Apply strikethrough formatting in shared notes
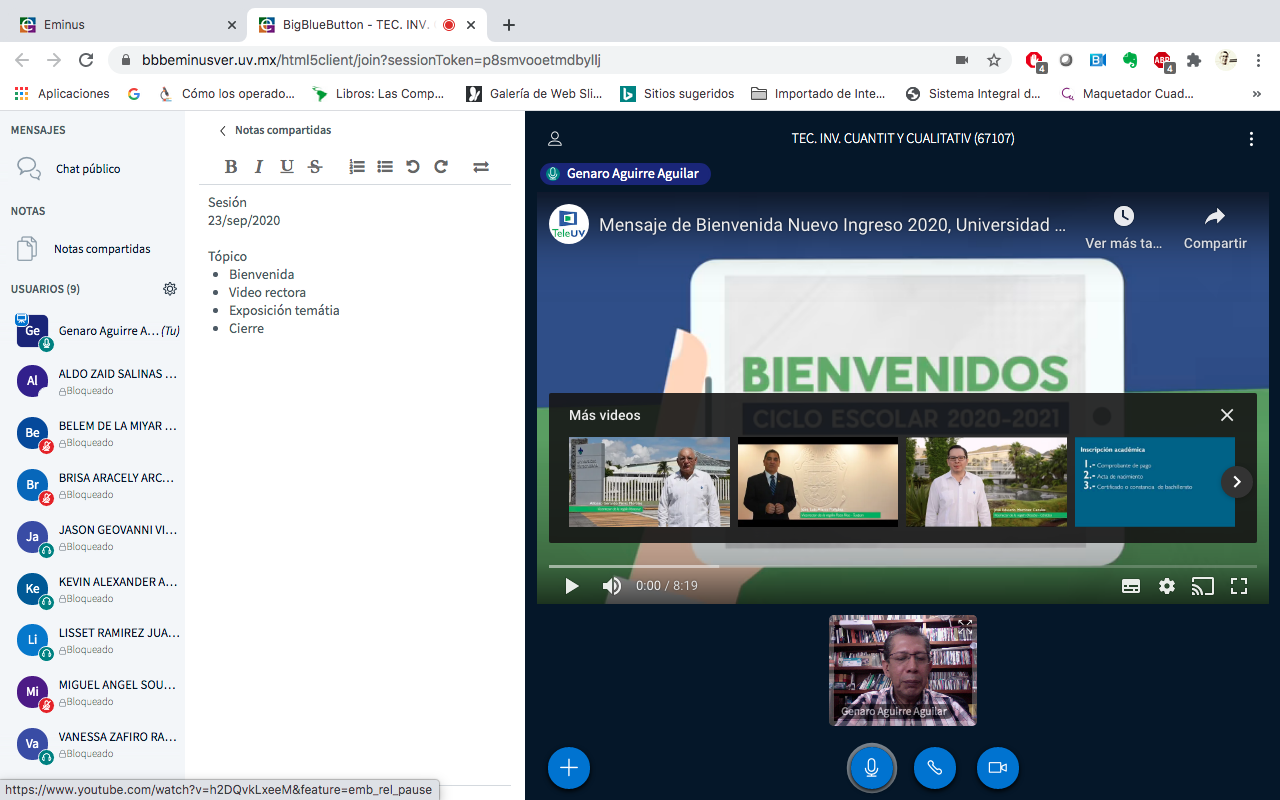The image size is (1280, 800). pos(315,167)
